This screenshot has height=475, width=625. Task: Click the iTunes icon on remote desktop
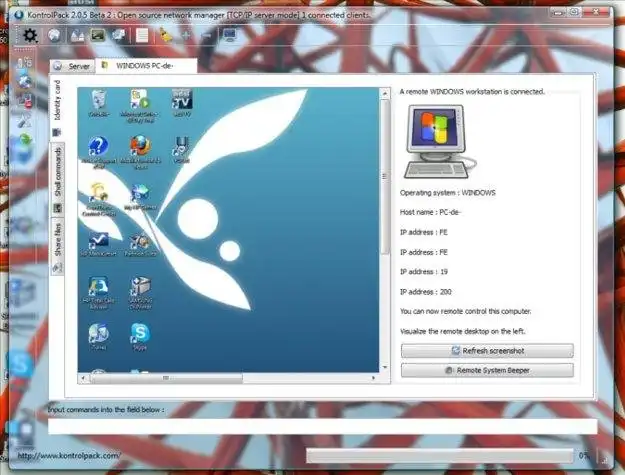coord(98,334)
